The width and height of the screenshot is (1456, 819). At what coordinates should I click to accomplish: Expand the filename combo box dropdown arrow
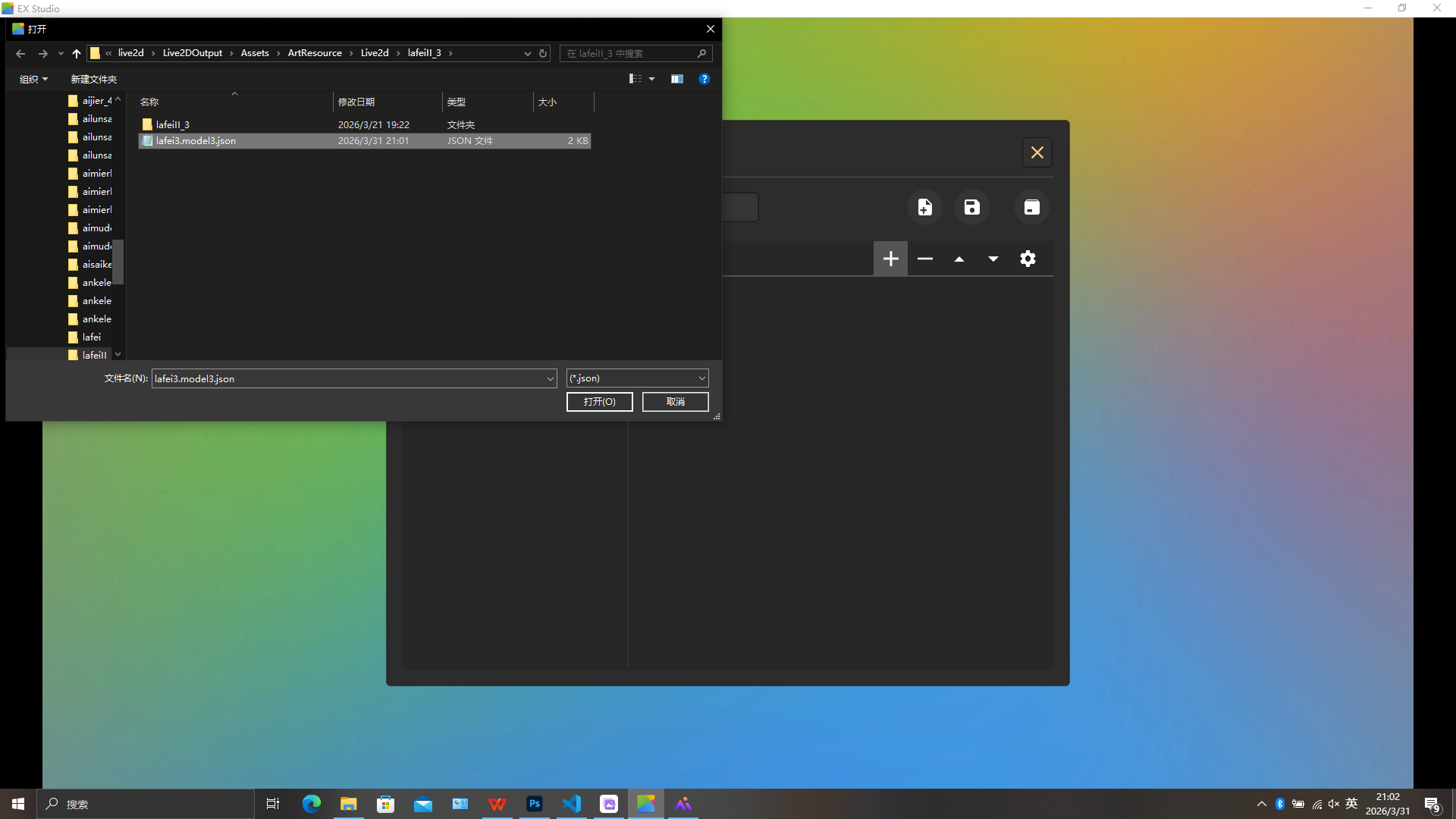pos(550,378)
